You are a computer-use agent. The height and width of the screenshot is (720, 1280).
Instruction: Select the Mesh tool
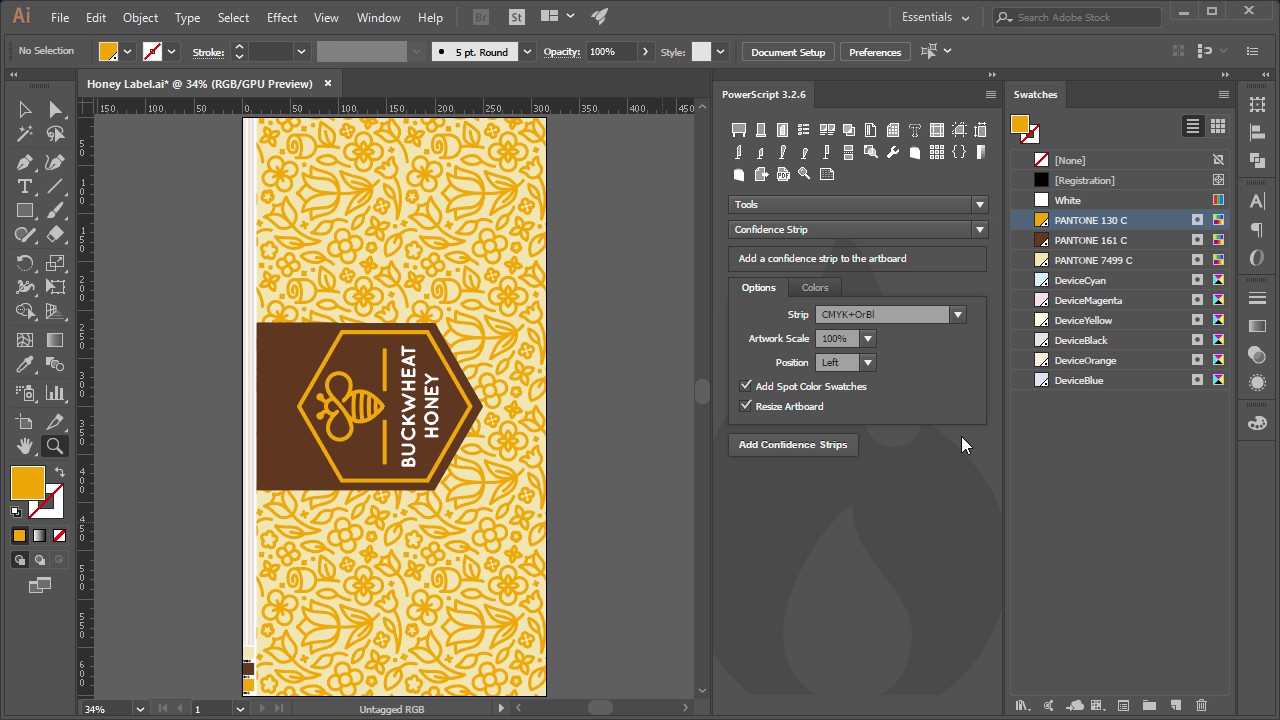click(25, 341)
